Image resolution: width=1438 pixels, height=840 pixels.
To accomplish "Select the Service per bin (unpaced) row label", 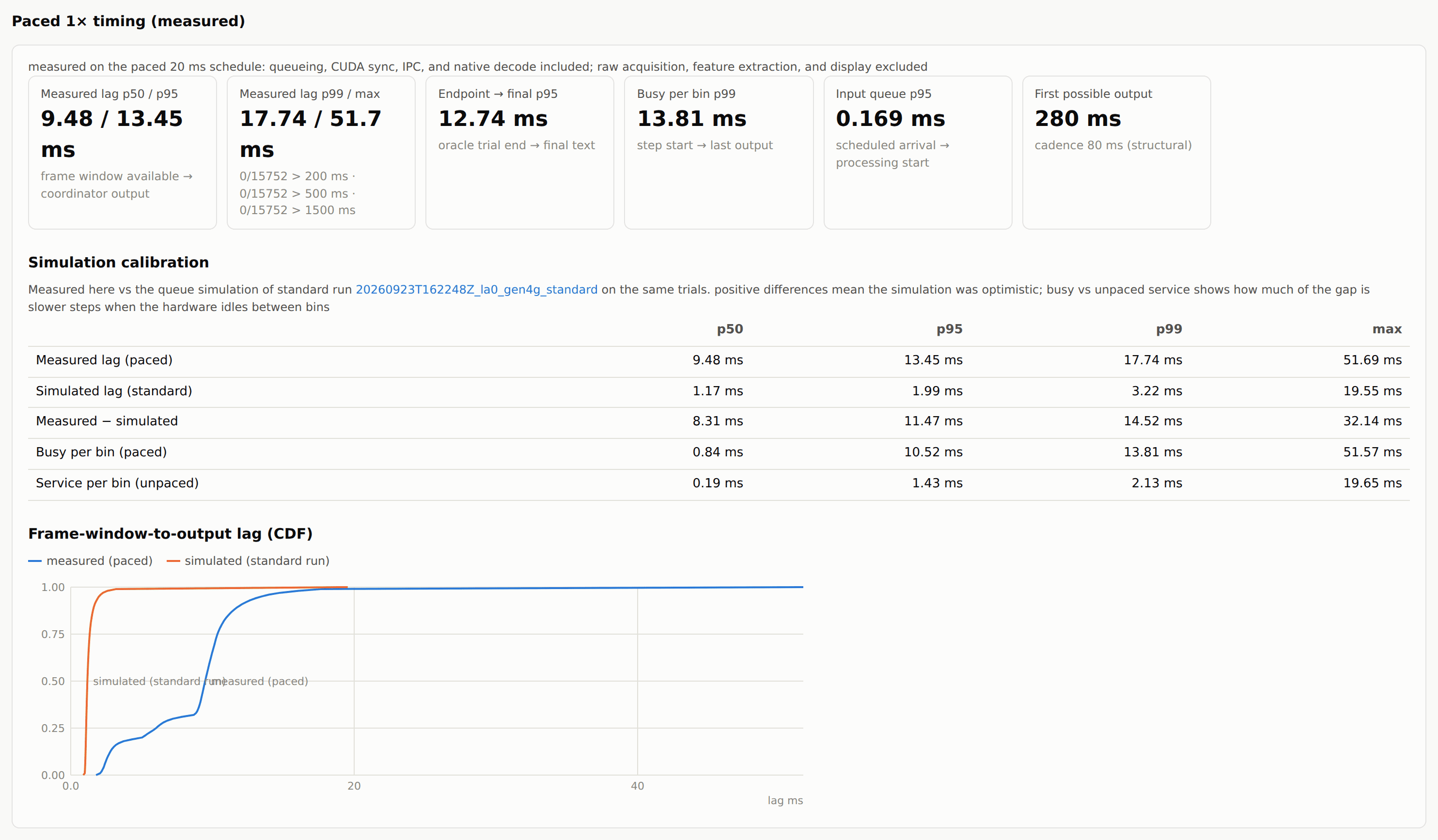I will click(x=117, y=483).
